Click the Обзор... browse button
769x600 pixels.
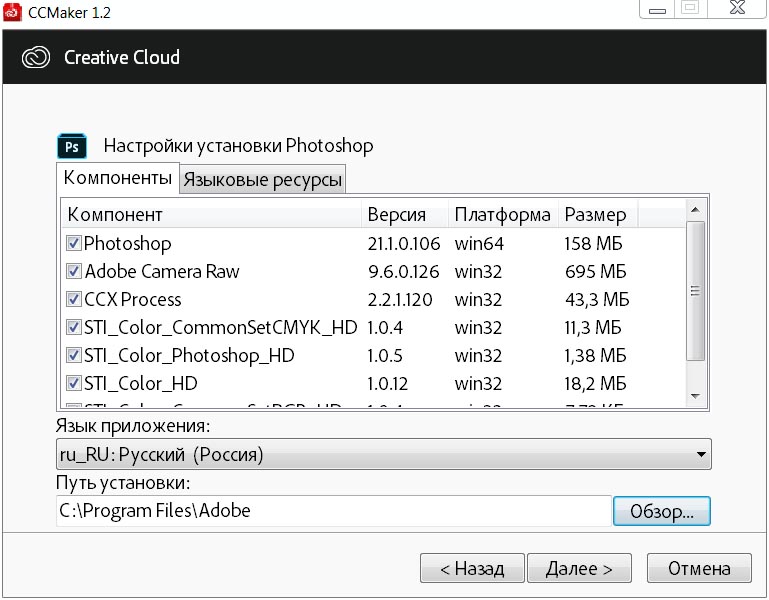[662, 511]
